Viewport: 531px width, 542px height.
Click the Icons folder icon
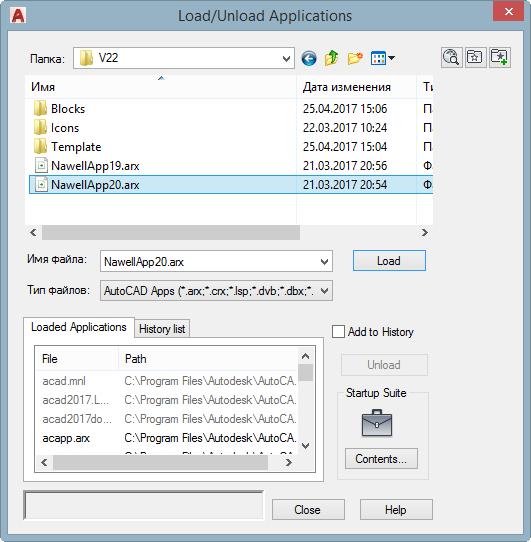tap(40, 128)
